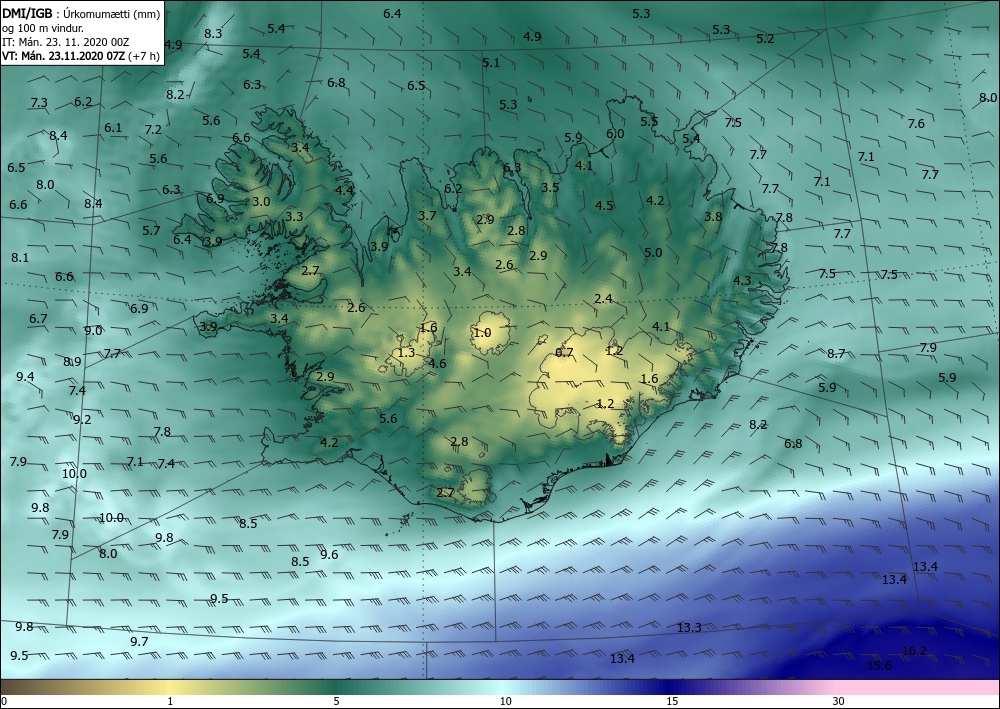
Task: Click the 2.4 value in the highlands
Action: pos(603,298)
